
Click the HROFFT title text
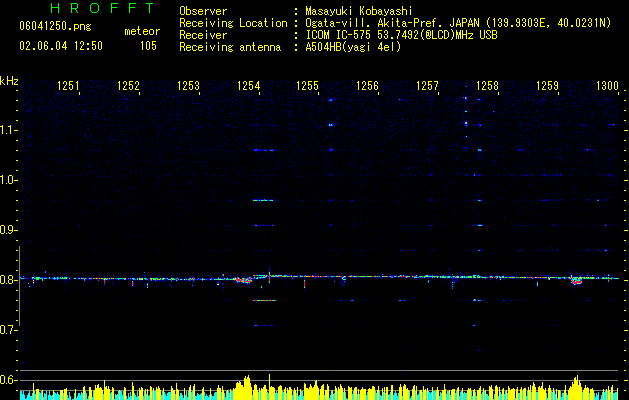[x=103, y=8]
